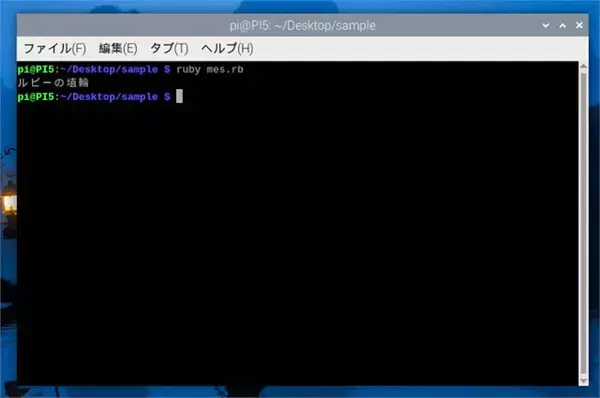The image size is (600, 398).
Task: Click the vertical scrollbar thumb
Action: click(x=584, y=223)
